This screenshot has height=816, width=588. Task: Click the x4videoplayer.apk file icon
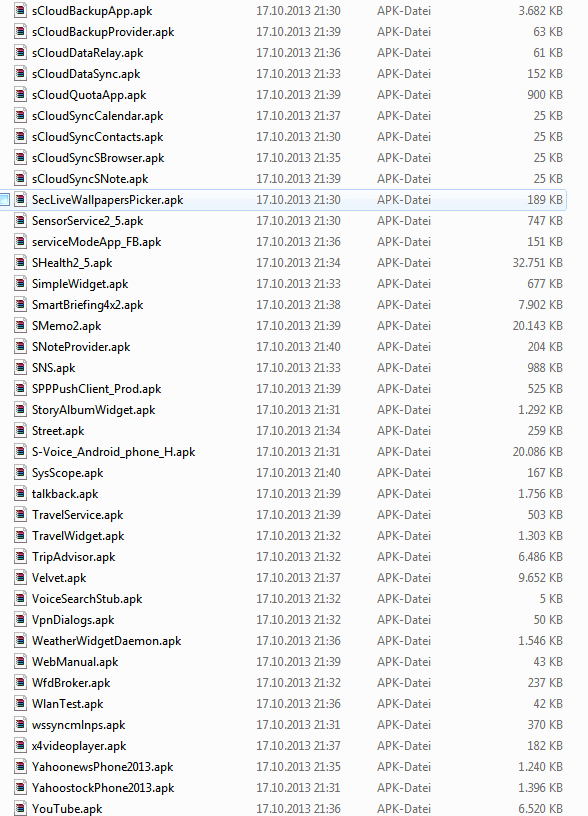20,746
